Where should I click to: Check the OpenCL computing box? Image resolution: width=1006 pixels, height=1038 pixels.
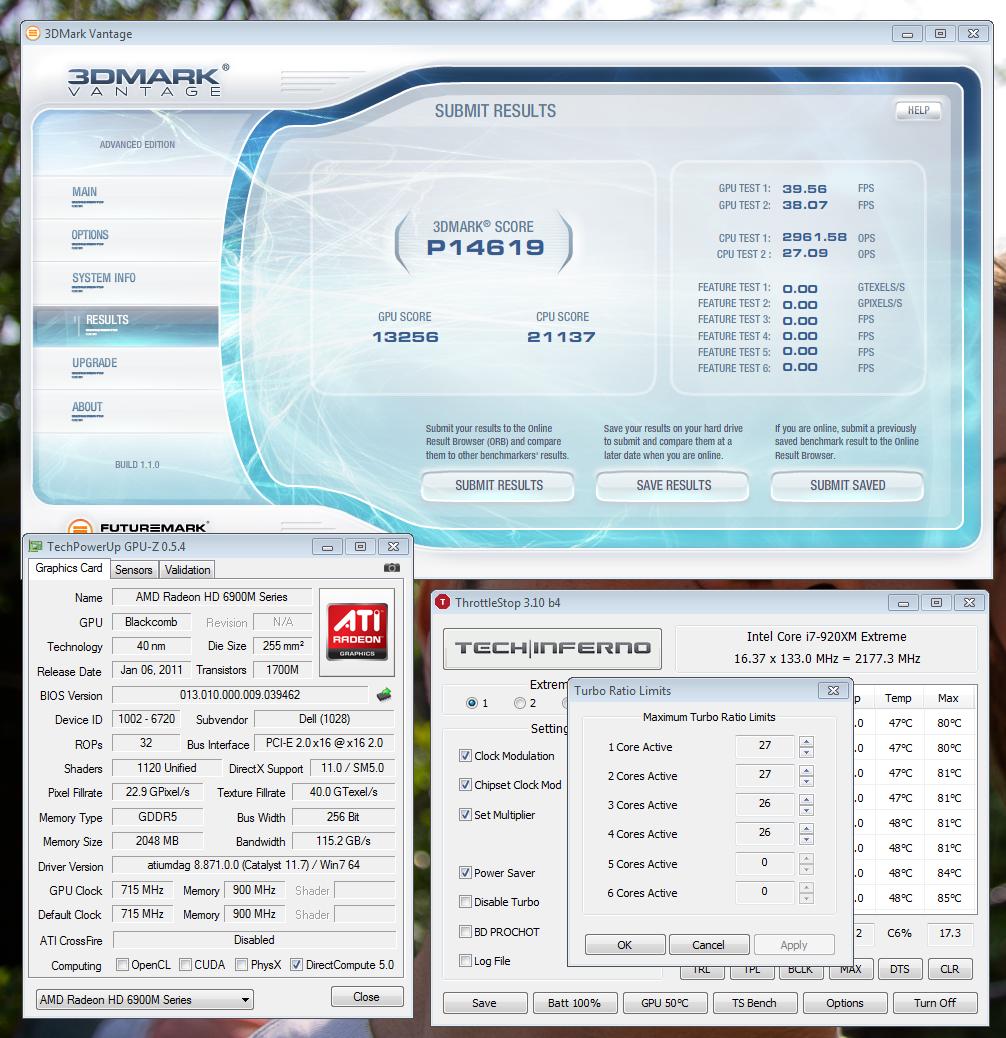(122, 965)
